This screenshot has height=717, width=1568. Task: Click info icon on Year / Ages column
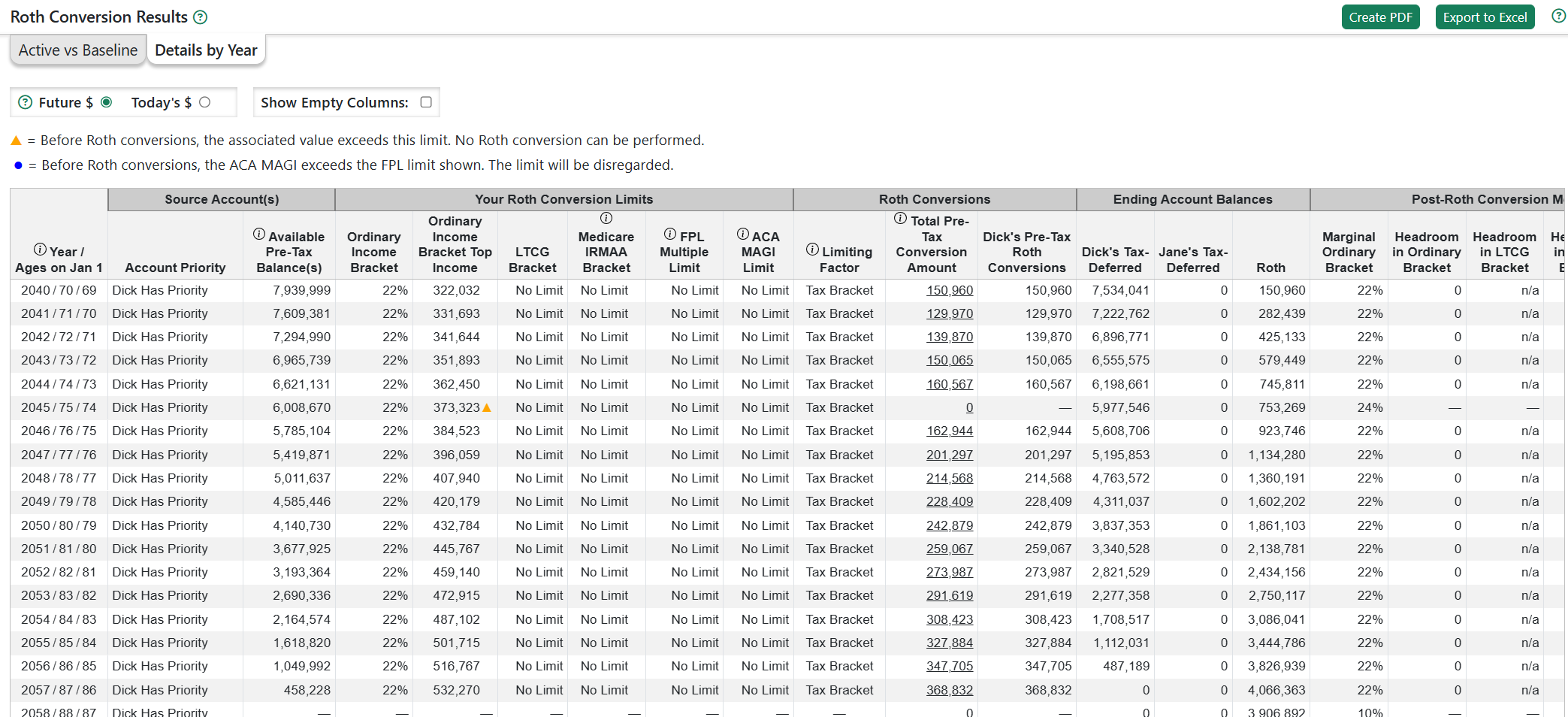[40, 250]
